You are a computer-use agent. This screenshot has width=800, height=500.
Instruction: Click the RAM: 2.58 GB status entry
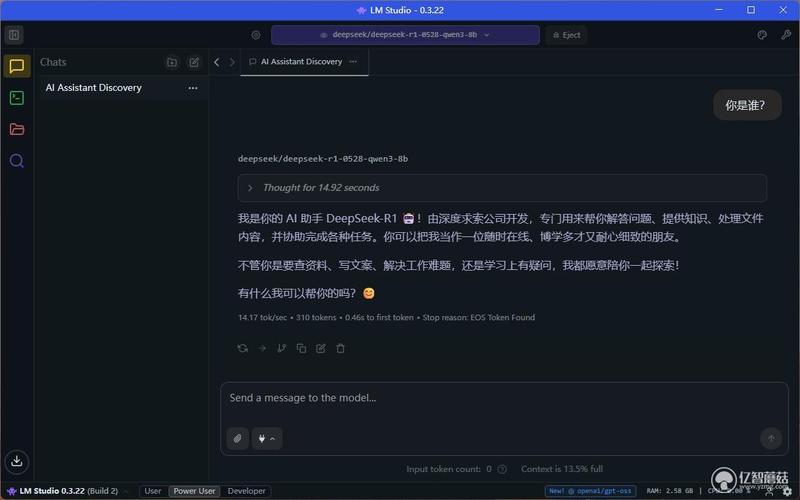point(669,491)
